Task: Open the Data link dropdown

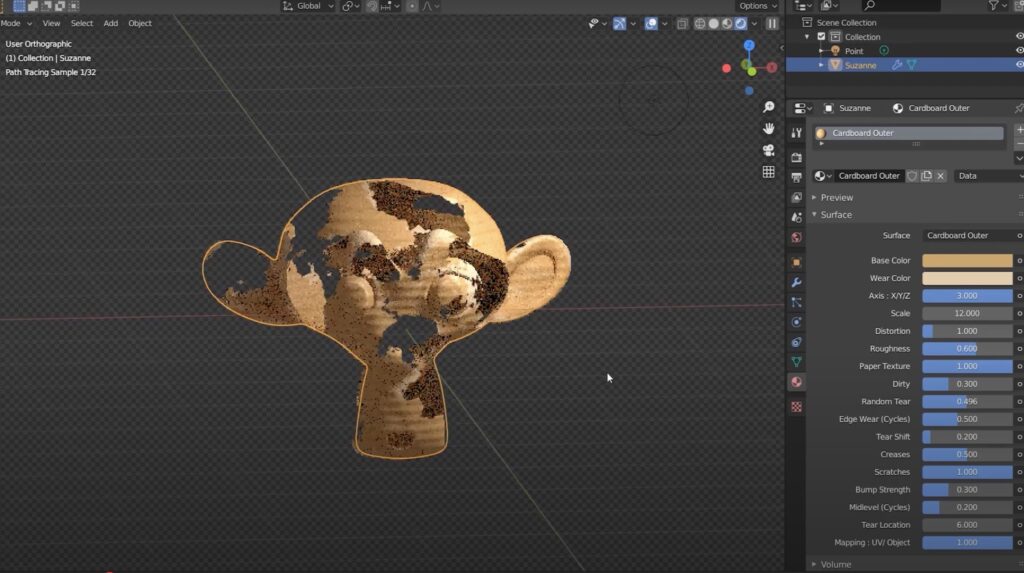Action: pos(989,176)
